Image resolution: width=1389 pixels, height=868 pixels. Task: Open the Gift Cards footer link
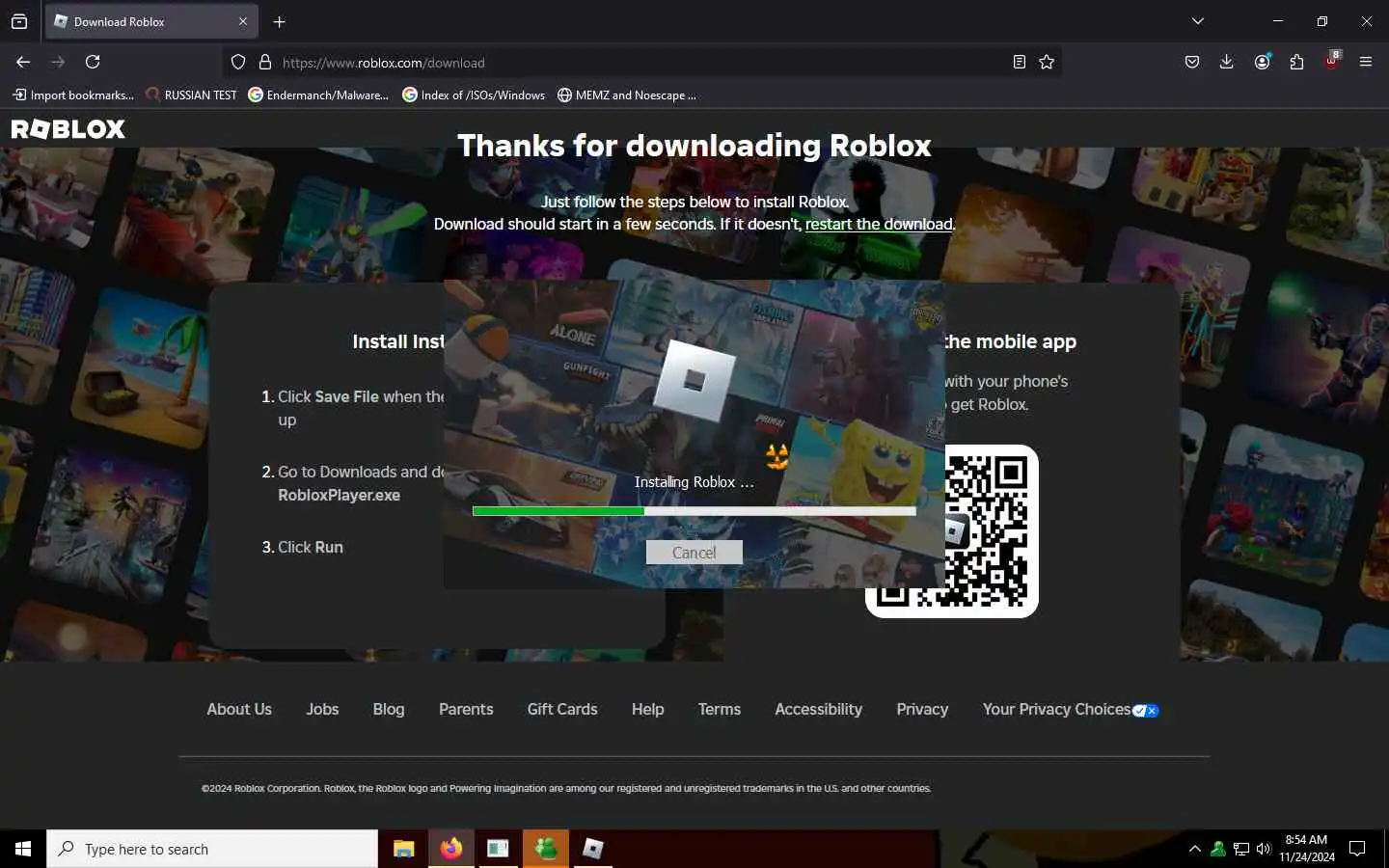click(x=562, y=709)
